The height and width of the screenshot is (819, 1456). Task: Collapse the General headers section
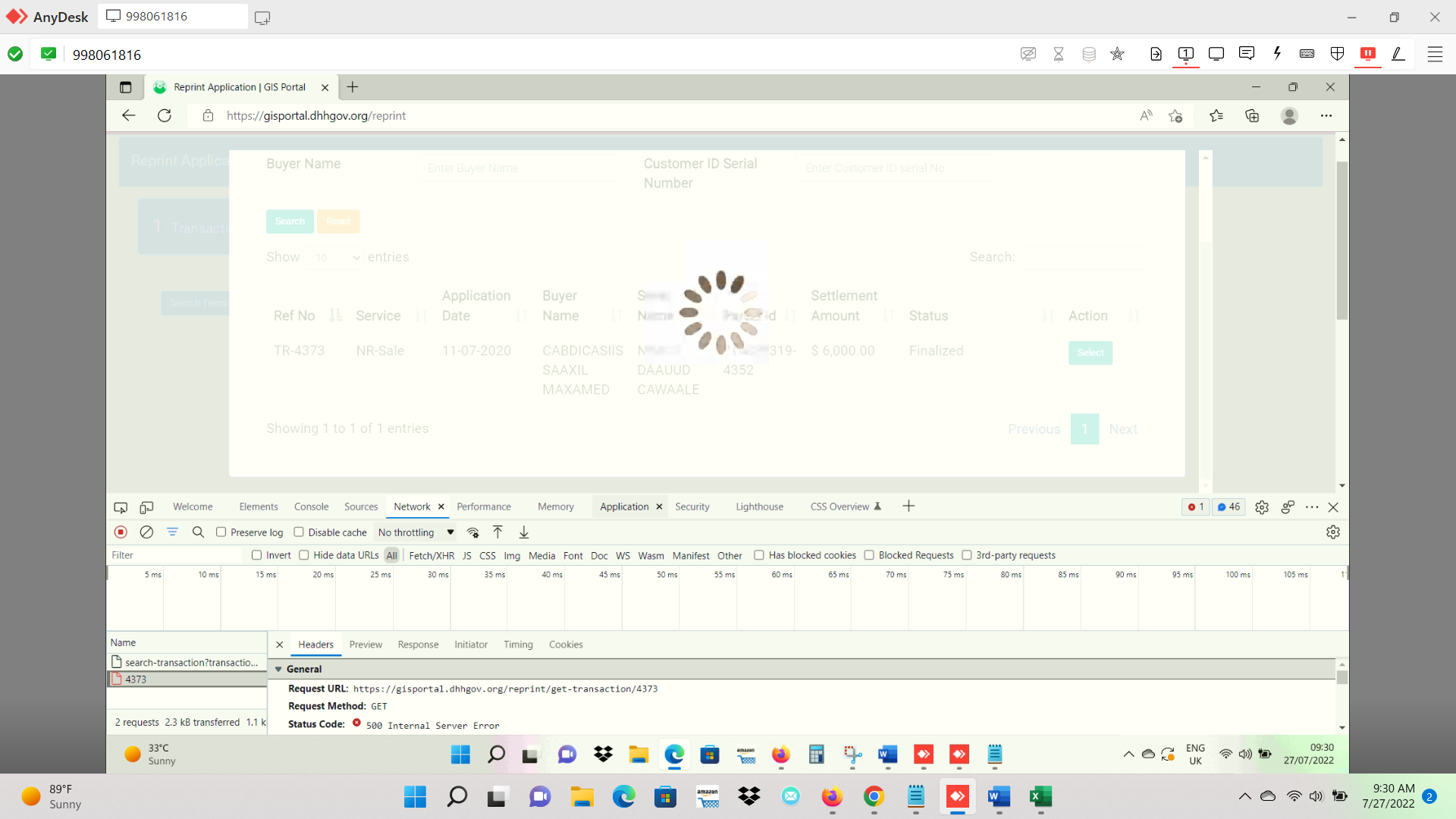(x=278, y=670)
